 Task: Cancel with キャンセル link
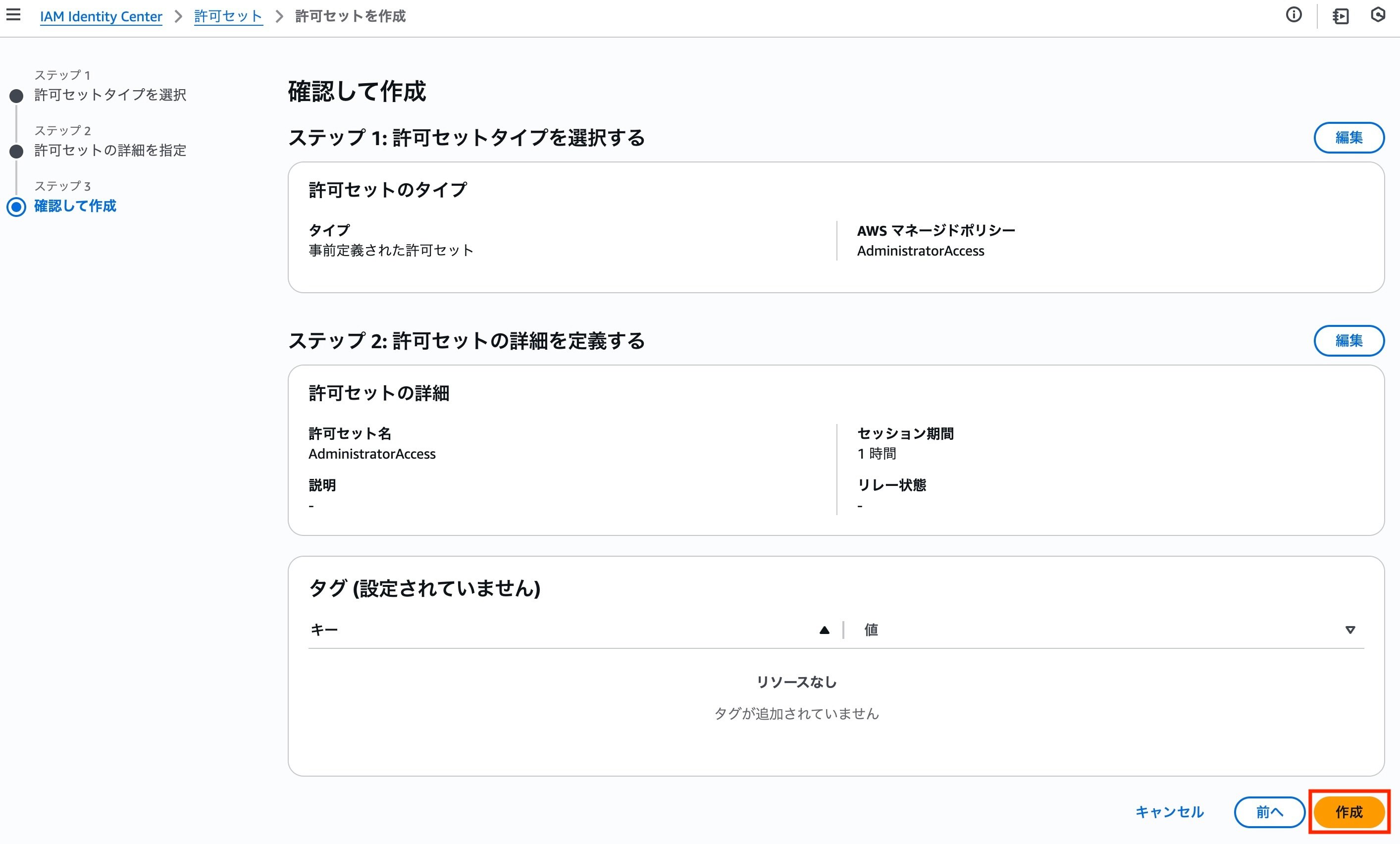1169,812
